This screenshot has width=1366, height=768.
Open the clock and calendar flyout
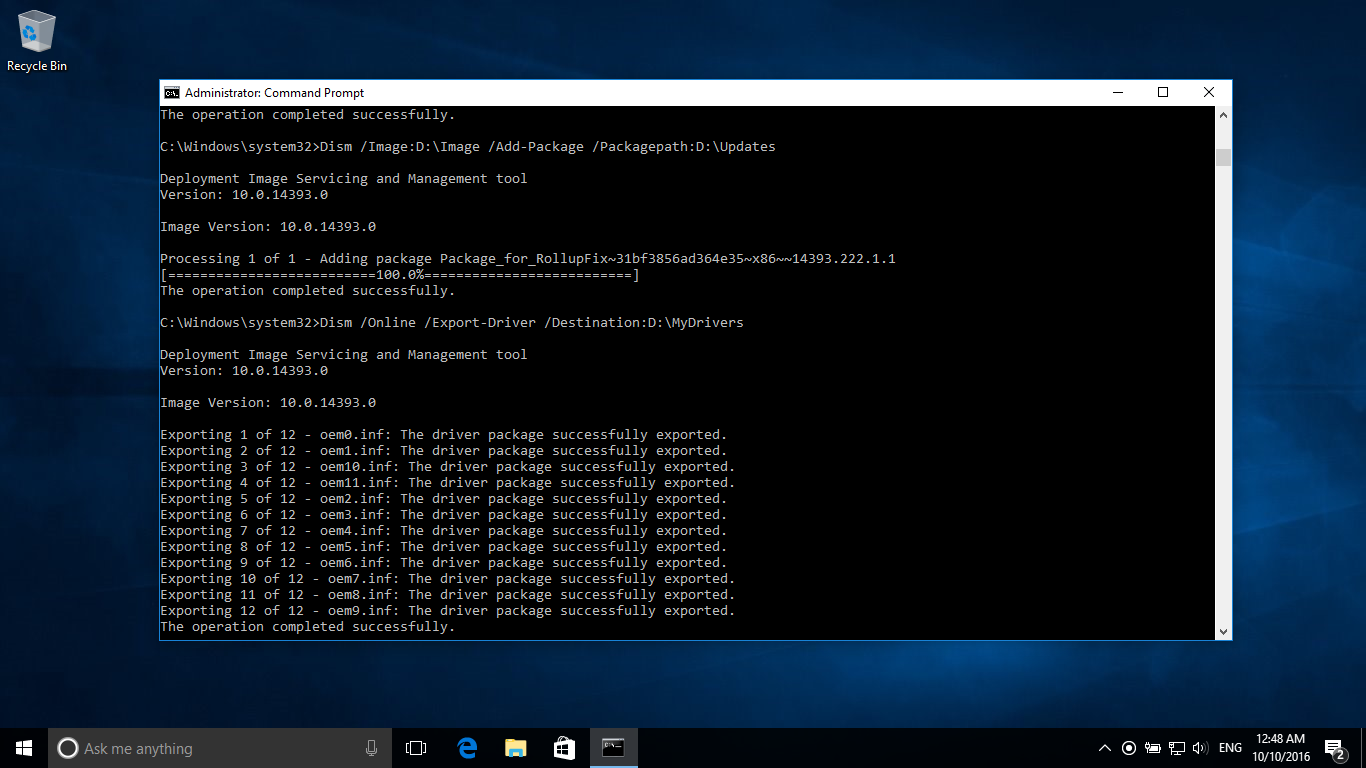[x=1281, y=748]
